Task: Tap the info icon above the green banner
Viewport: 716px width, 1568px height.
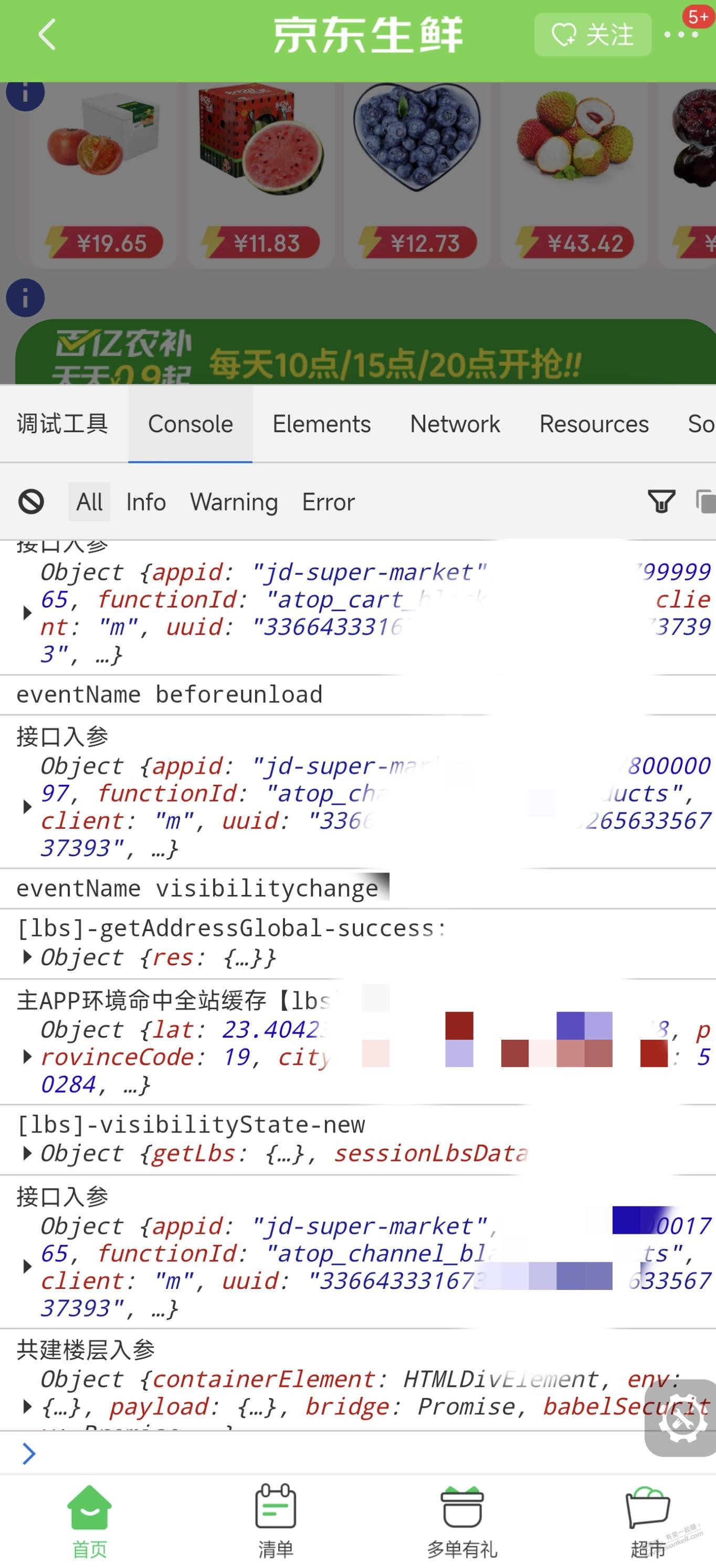Action: pos(25,297)
